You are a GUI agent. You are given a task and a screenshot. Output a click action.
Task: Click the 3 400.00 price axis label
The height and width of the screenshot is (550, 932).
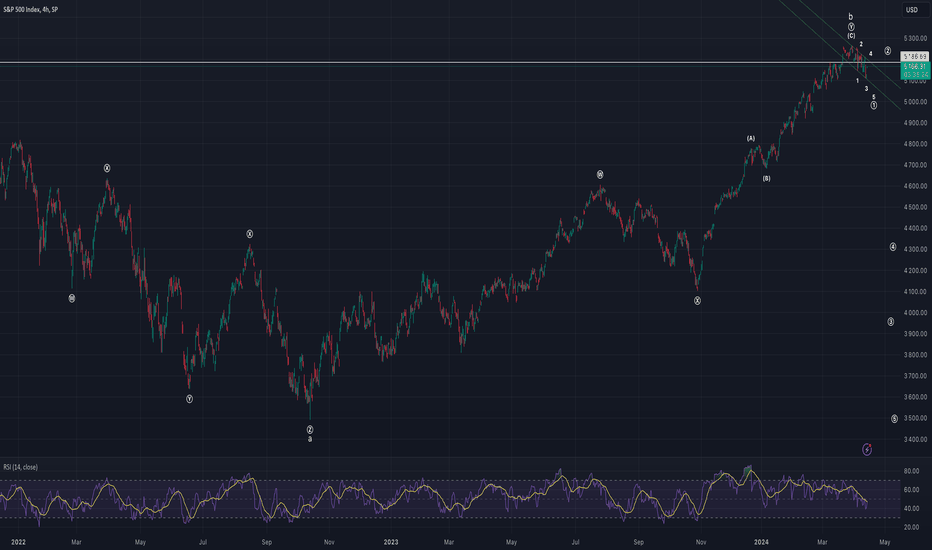point(915,439)
